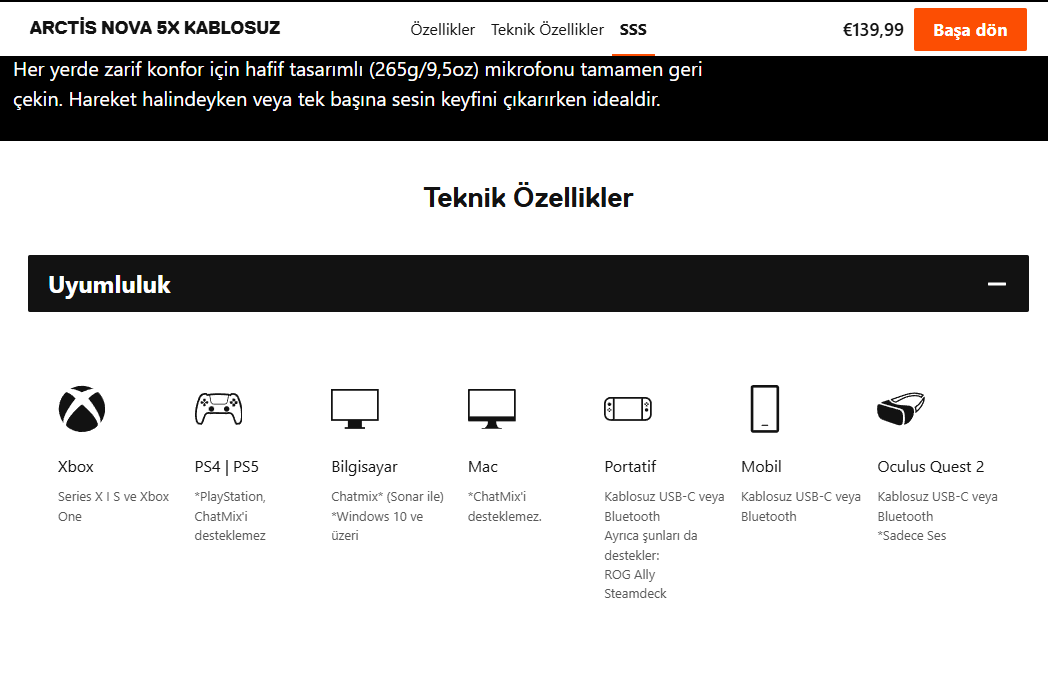This screenshot has height=675, width=1048.
Task: Click 'Kablosuz USB-C veya Bluetooth' under Mobil
Action: click(x=801, y=507)
